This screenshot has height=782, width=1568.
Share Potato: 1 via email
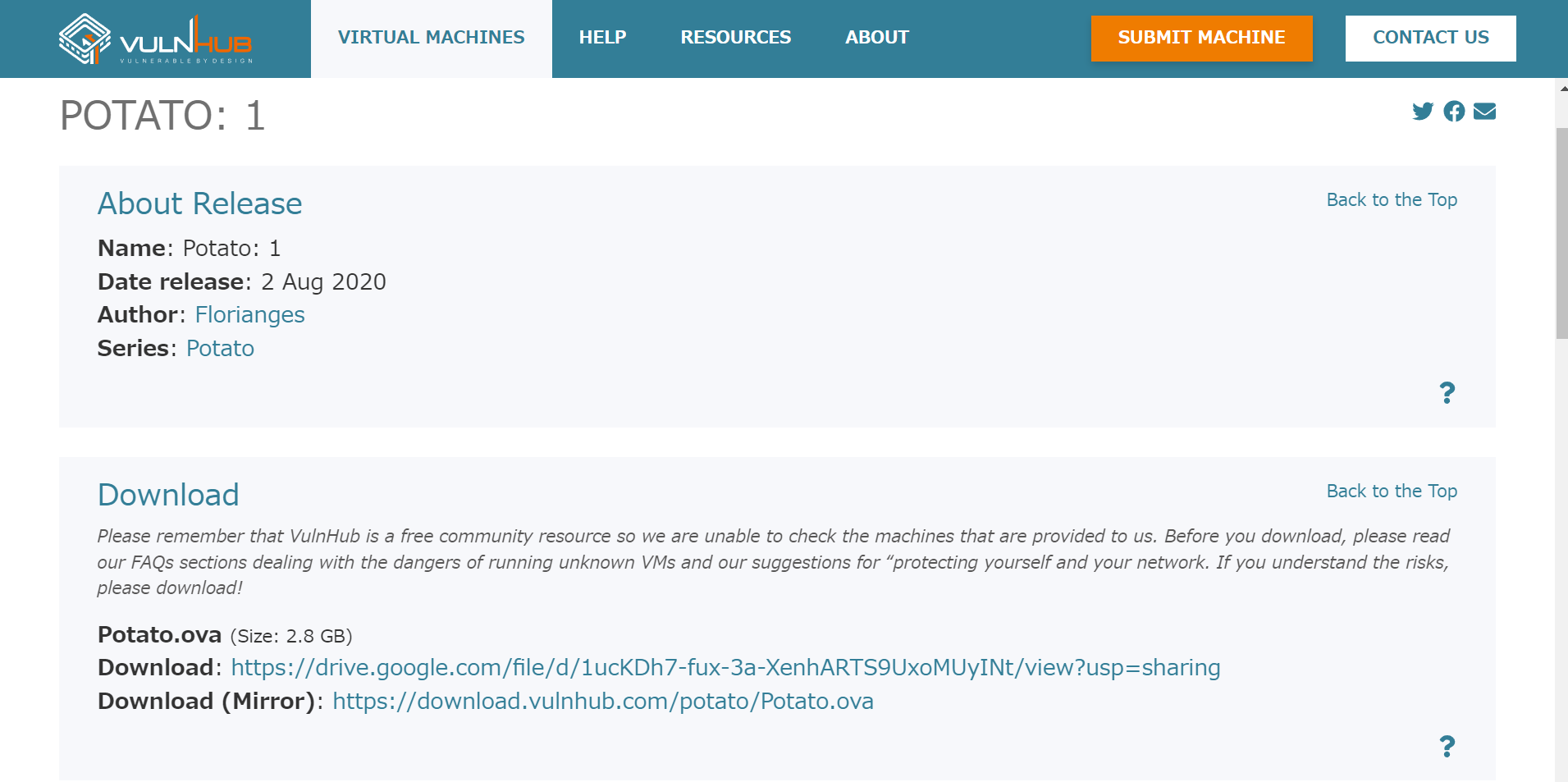click(x=1485, y=112)
